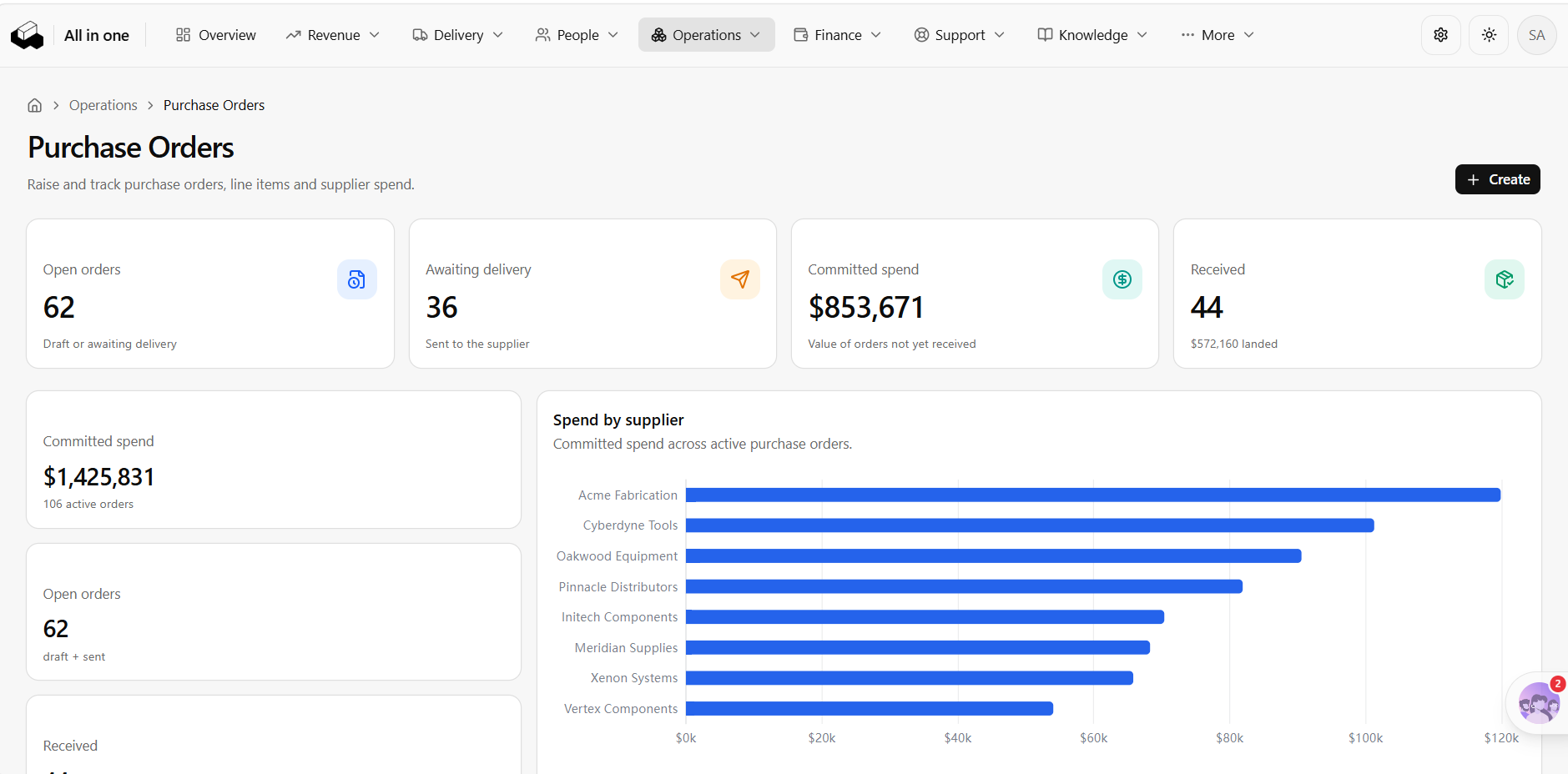Open the settings gear icon

[x=1440, y=35]
